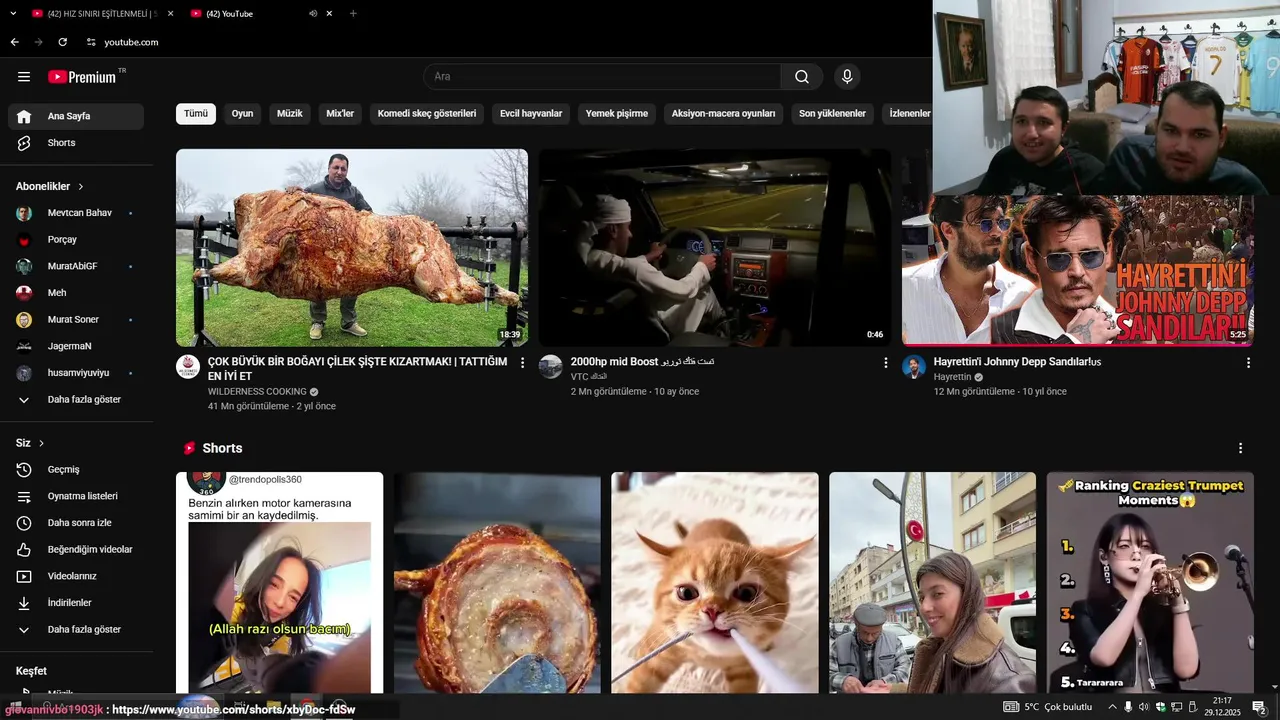Open Ranking Craziest Trumpet Moments Short
The height and width of the screenshot is (720, 1280).
coord(1150,583)
